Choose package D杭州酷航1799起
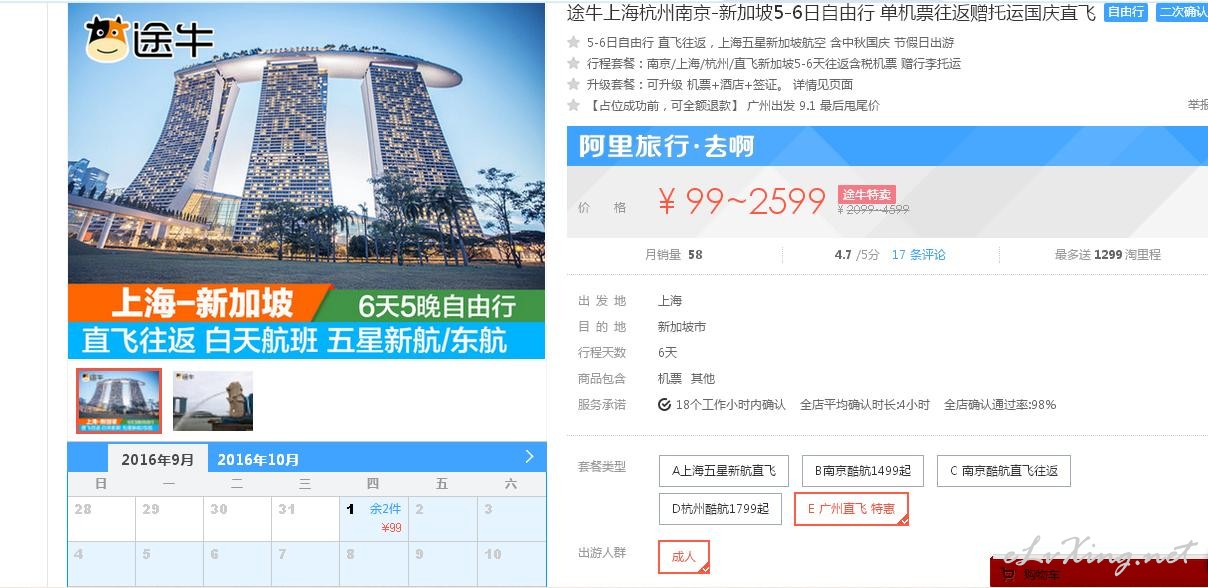The image size is (1208, 588). pyautogui.click(x=720, y=509)
